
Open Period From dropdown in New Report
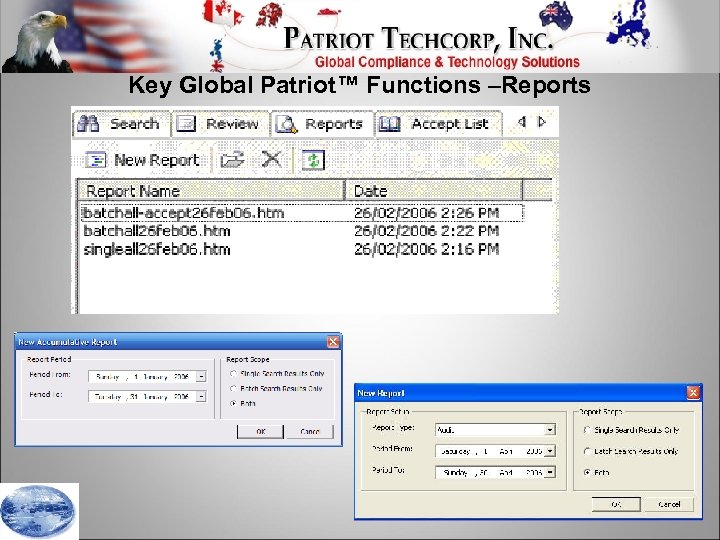[550, 451]
